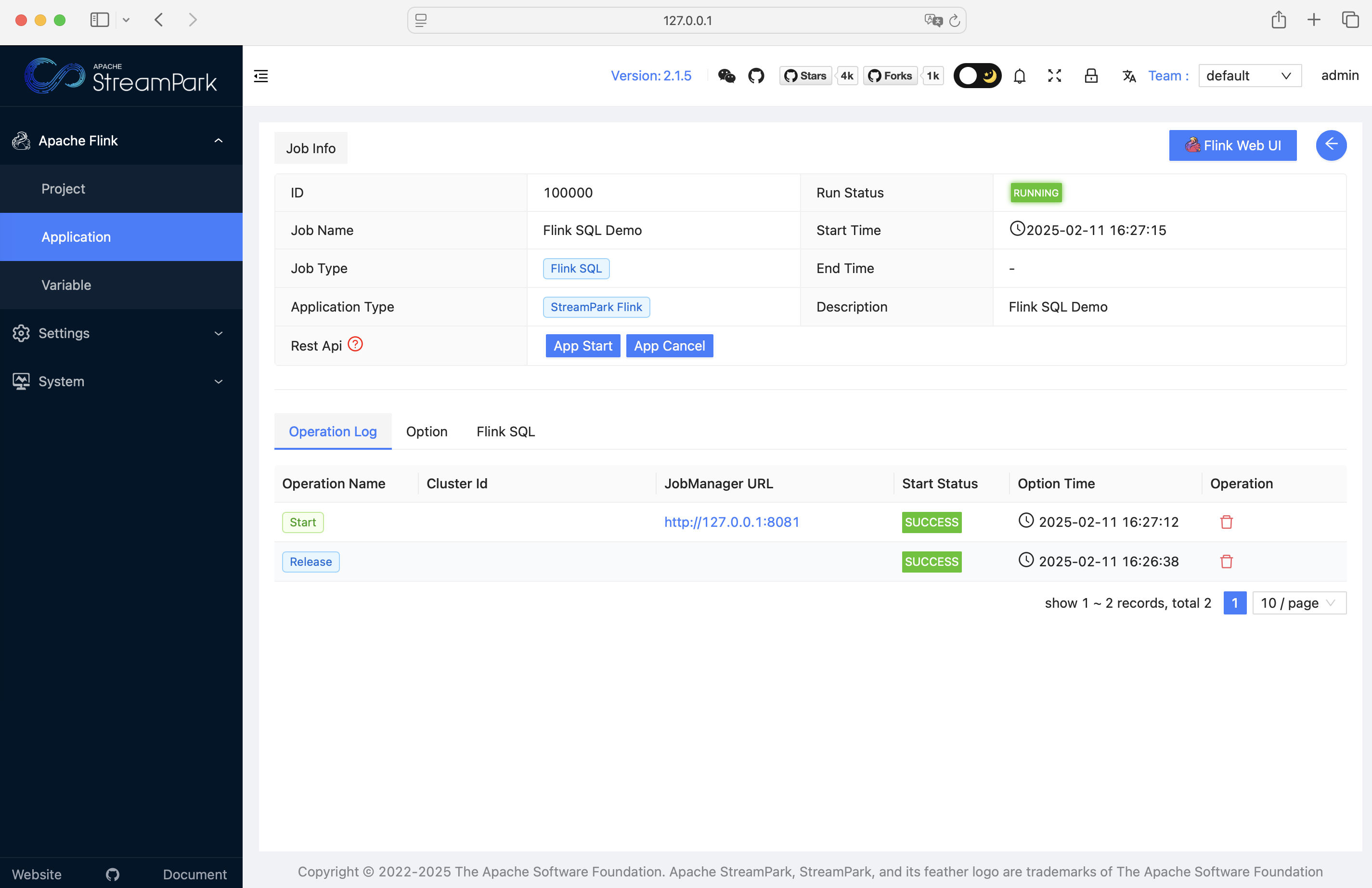1372x888 pixels.
Task: Open GitHub icon next to version
Action: (756, 76)
